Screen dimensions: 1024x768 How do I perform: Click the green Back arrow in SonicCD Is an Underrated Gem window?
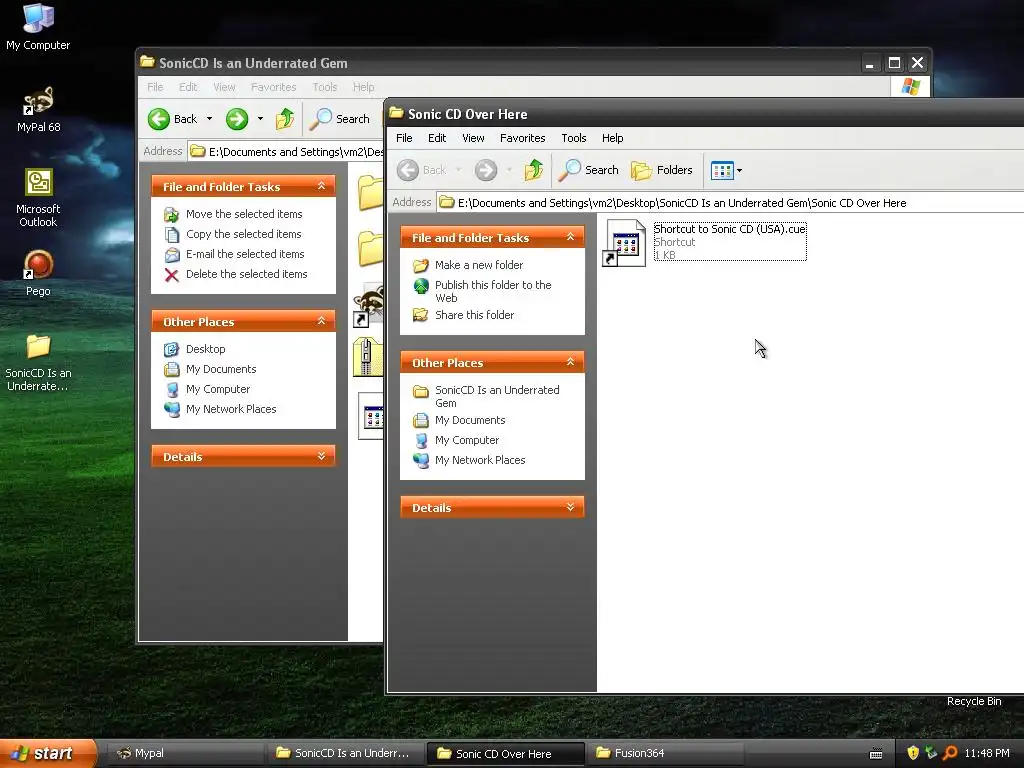click(x=159, y=119)
